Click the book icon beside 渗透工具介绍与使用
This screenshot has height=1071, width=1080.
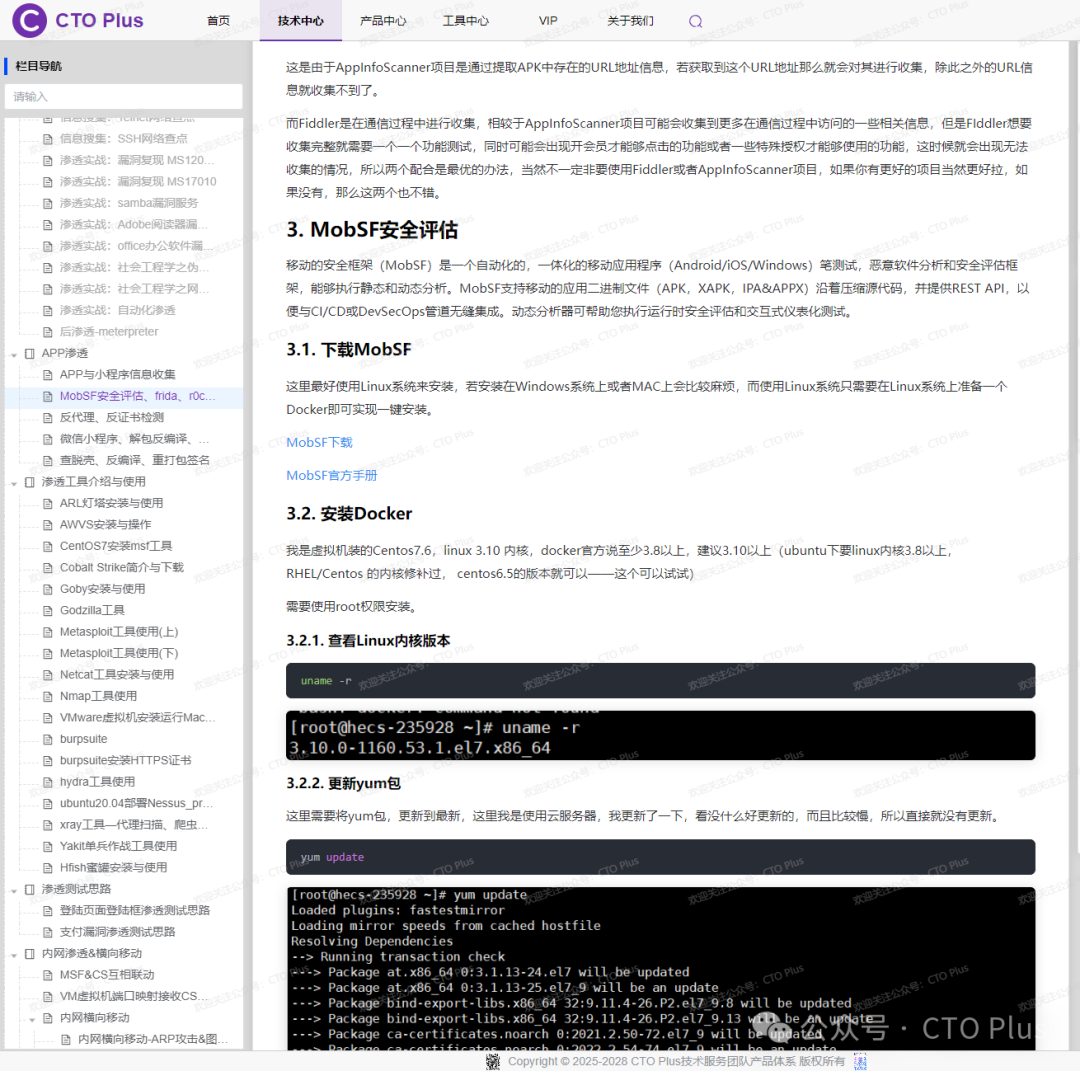click(30, 482)
